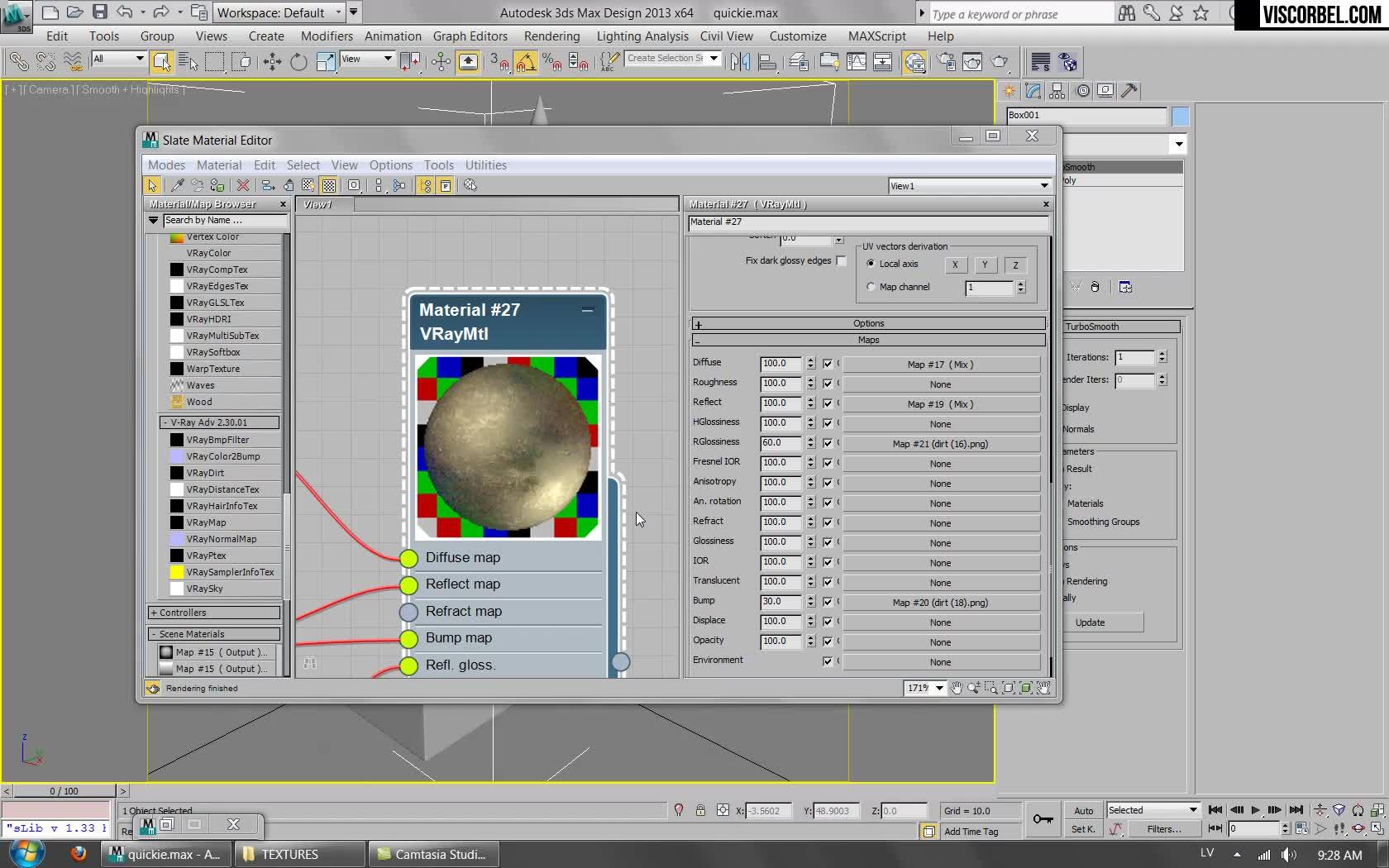Screen dimensions: 1389x868
Task: Collapse V-Ray Adv 2.30.01 group
Action: click(x=219, y=422)
